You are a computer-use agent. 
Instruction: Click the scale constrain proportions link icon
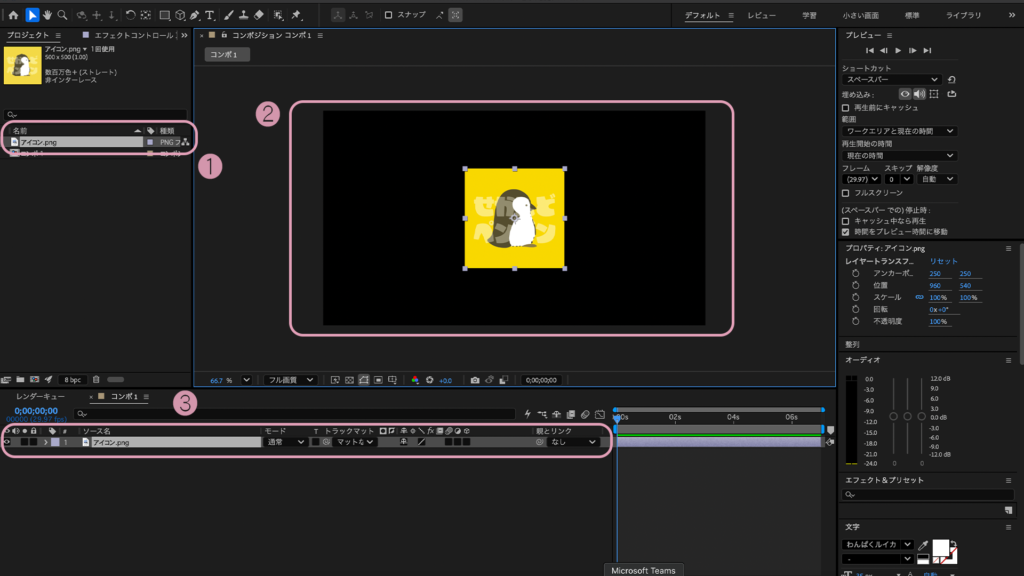pos(920,297)
